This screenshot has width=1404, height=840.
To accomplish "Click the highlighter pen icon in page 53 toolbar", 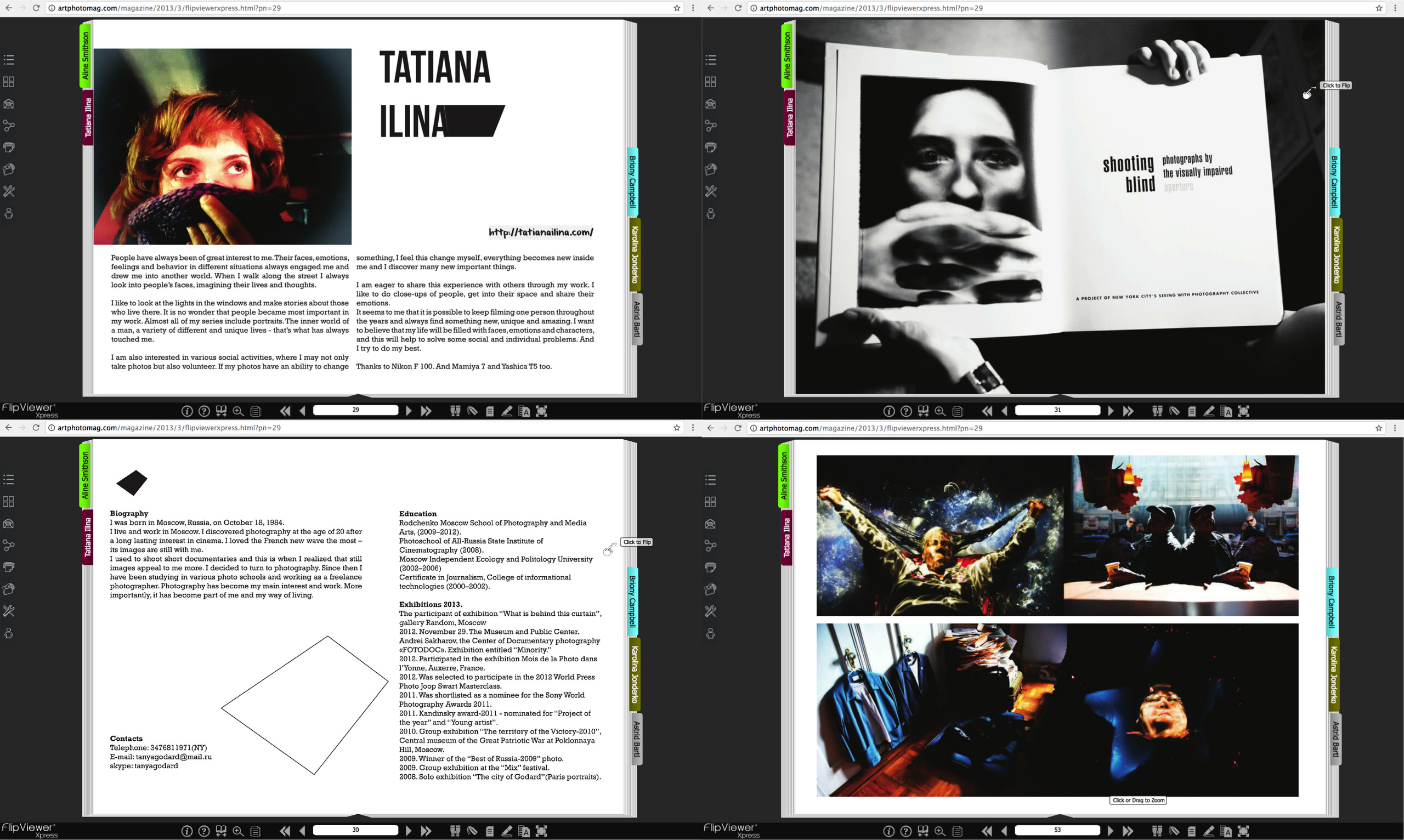I will 1209,831.
